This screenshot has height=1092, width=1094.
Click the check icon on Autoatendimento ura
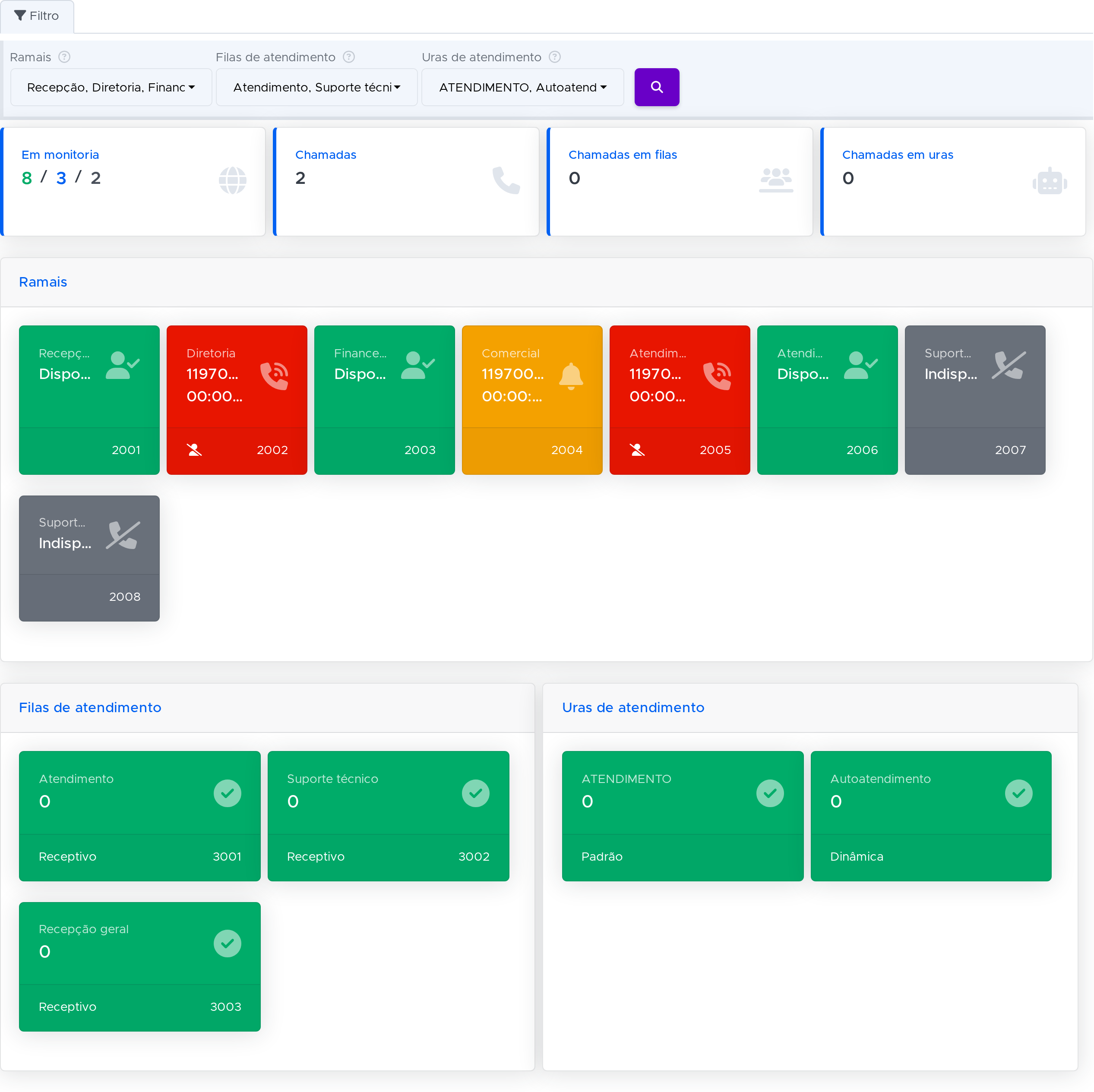point(1018,792)
